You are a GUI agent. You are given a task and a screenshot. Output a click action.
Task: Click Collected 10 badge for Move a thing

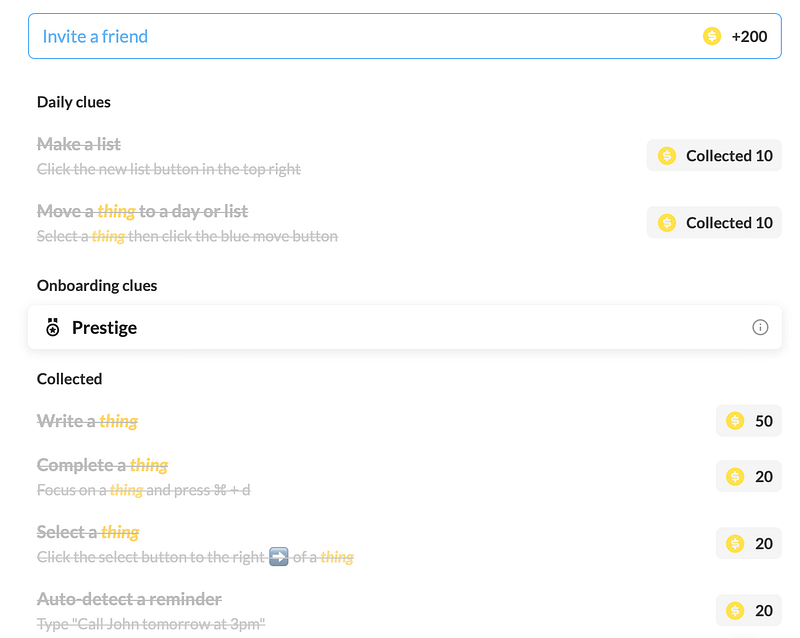pos(714,223)
